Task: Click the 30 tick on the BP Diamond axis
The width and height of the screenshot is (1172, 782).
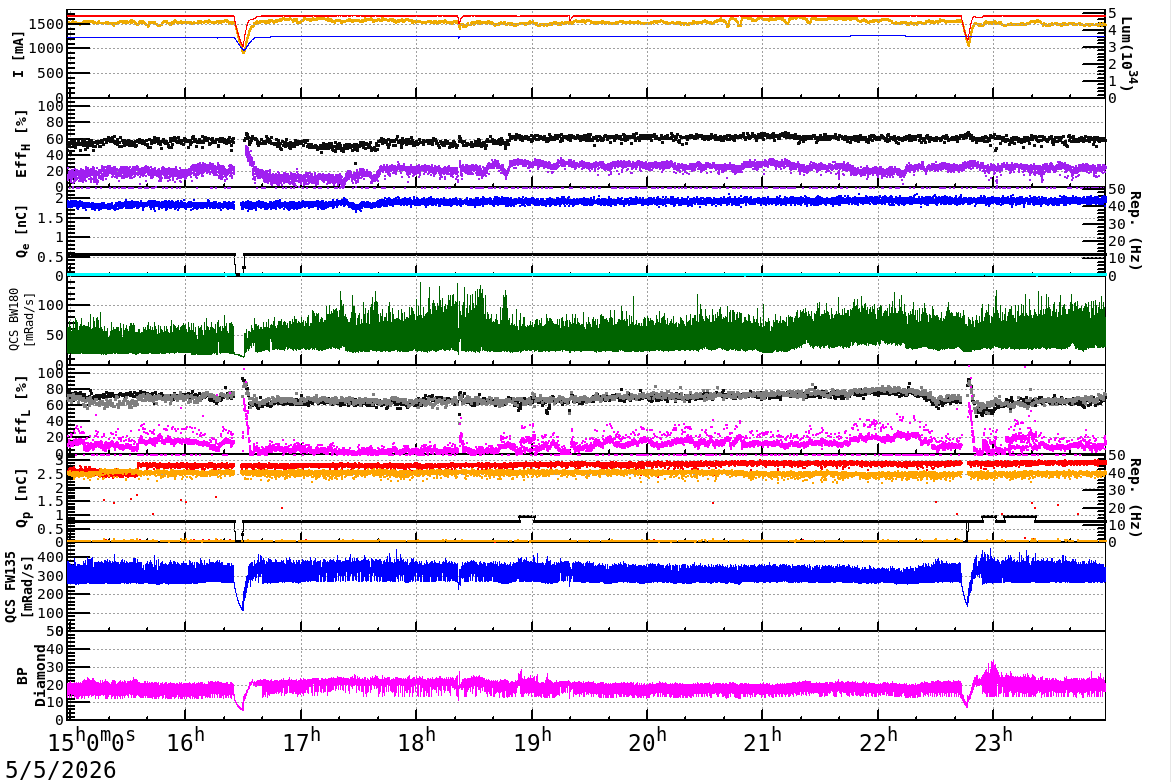Action: [56, 667]
